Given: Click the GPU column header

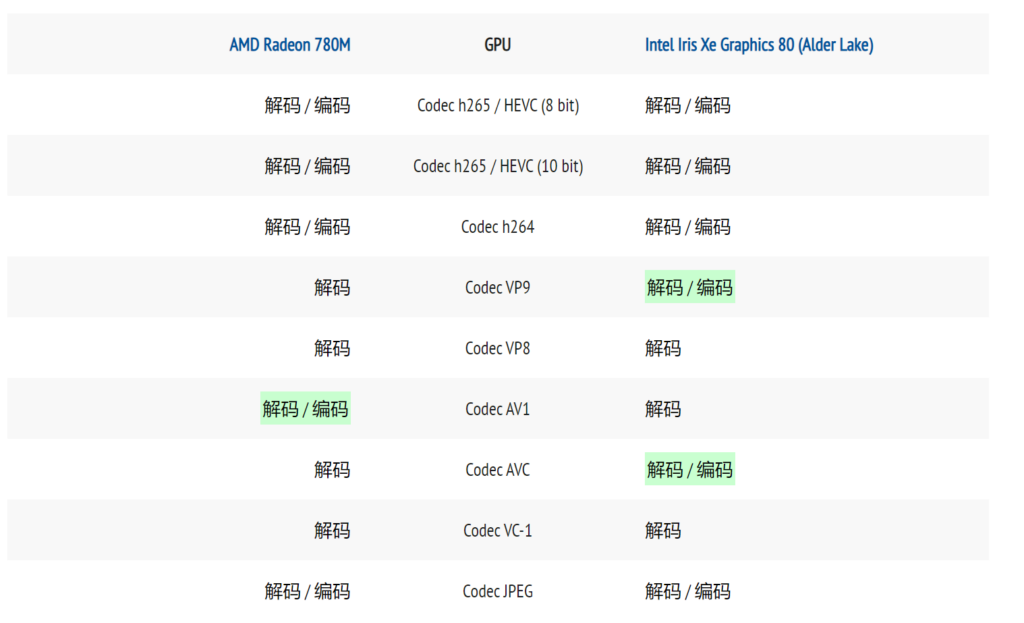Looking at the screenshot, I should 497,45.
